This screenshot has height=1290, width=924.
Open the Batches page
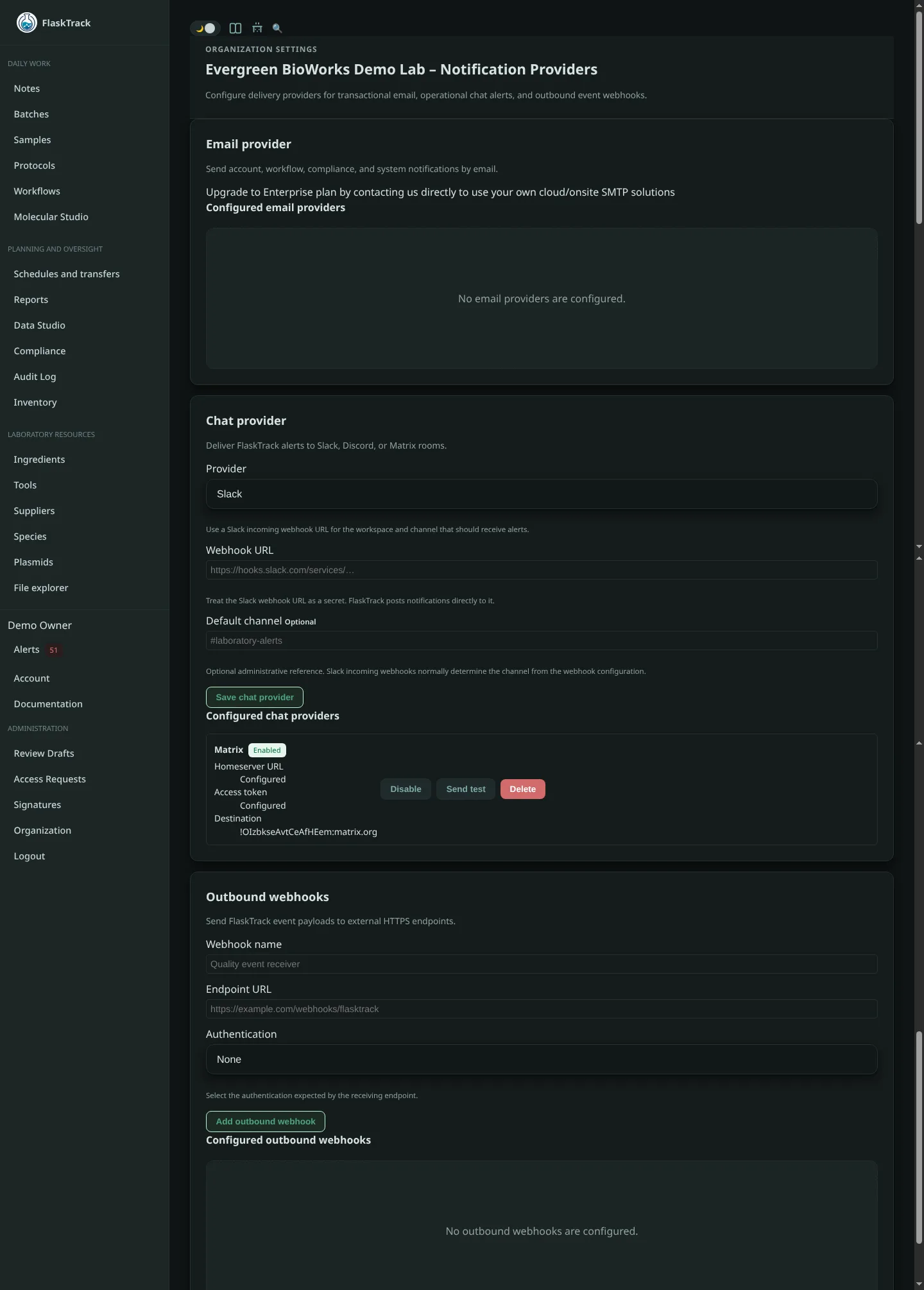31,114
